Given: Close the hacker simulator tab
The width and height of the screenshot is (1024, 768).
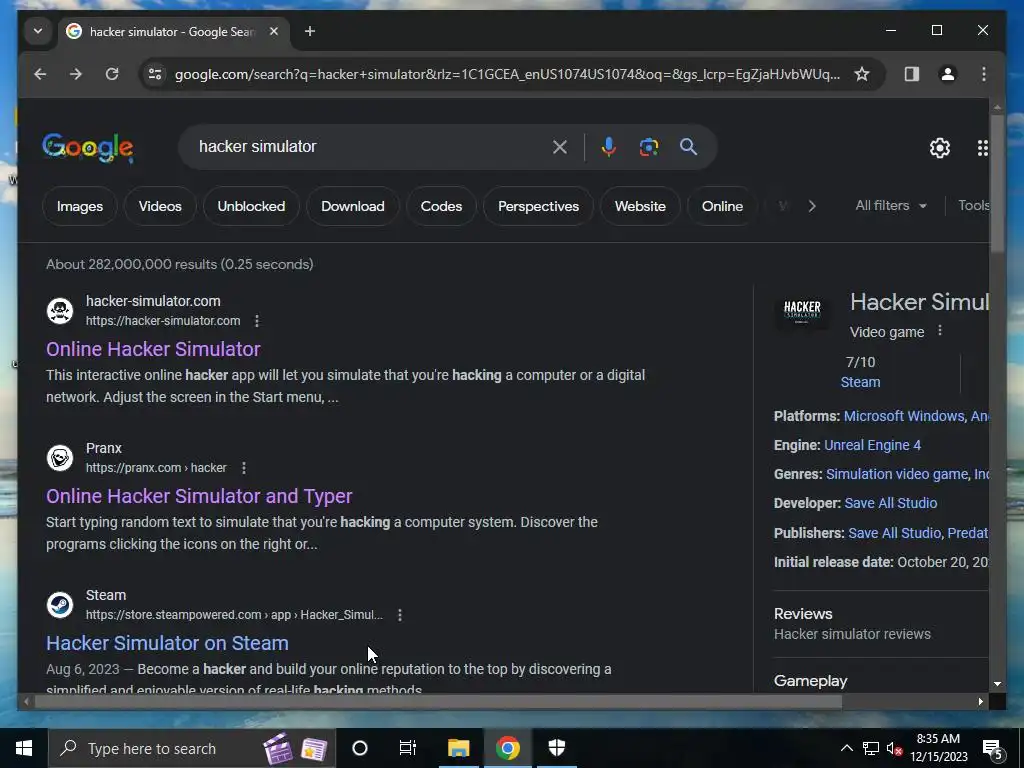Looking at the screenshot, I should click(x=274, y=31).
